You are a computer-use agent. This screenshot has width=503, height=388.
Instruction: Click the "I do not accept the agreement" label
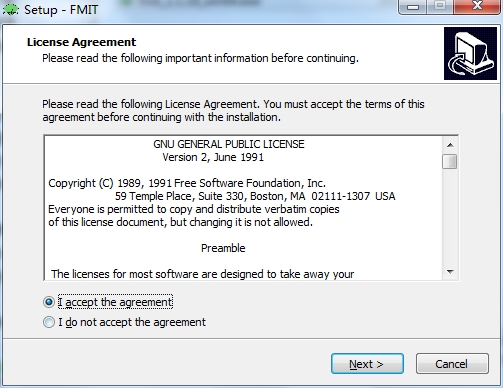tap(132, 322)
